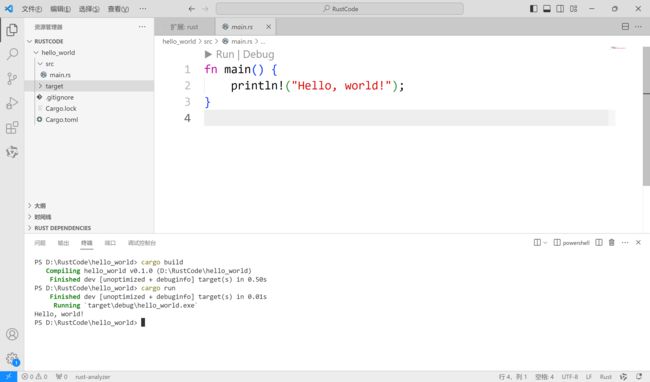Viewport: 650px width, 382px height.
Task: Switch to the Debug Console tab
Action: click(142, 243)
